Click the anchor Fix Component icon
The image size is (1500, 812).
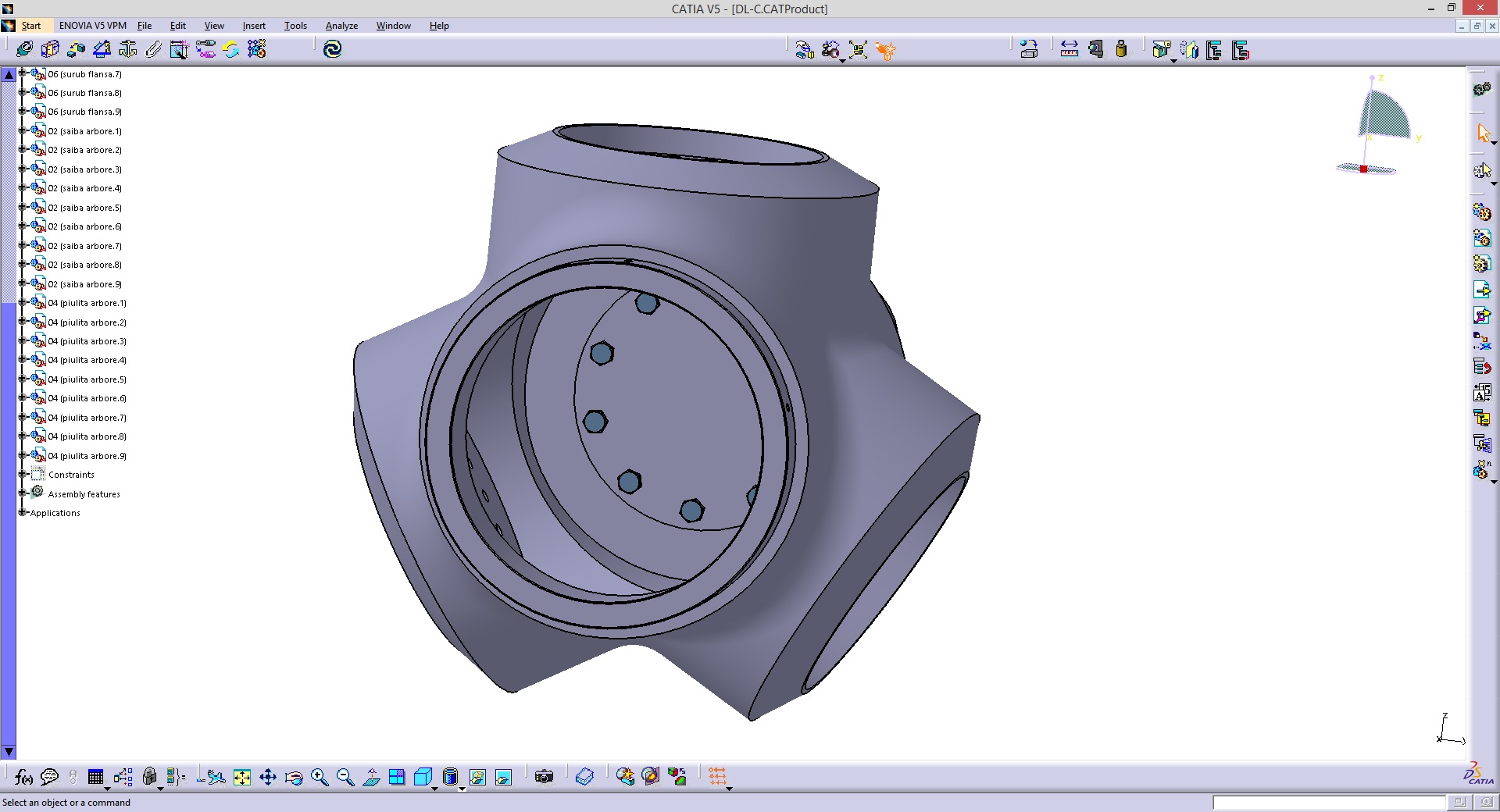[127, 50]
